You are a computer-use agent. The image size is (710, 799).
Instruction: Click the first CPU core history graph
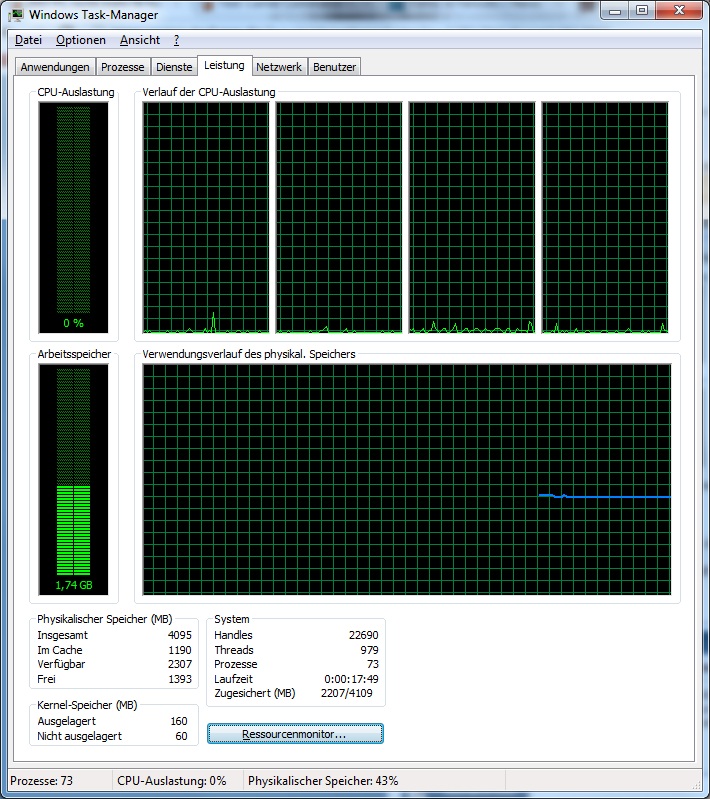point(206,218)
